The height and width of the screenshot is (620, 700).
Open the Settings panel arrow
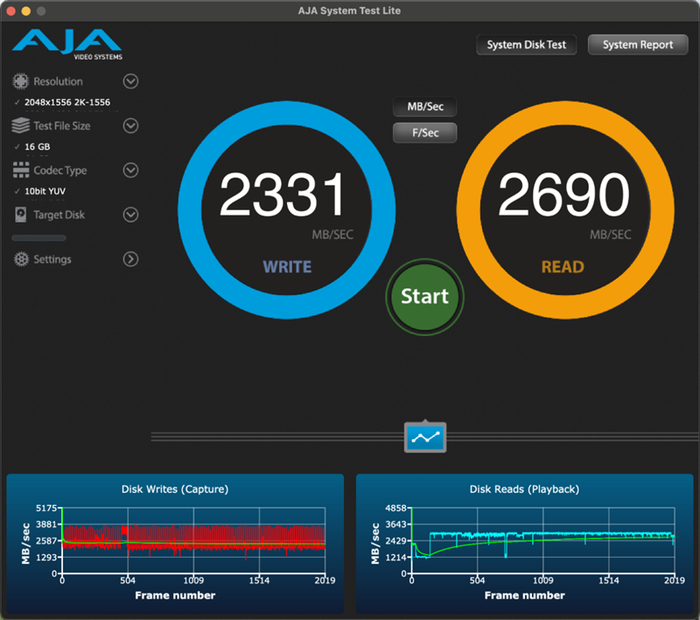click(131, 259)
